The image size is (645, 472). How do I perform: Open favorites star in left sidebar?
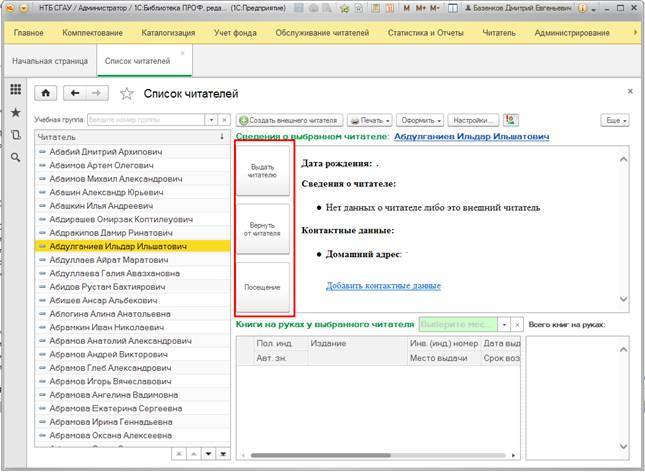click(15, 112)
